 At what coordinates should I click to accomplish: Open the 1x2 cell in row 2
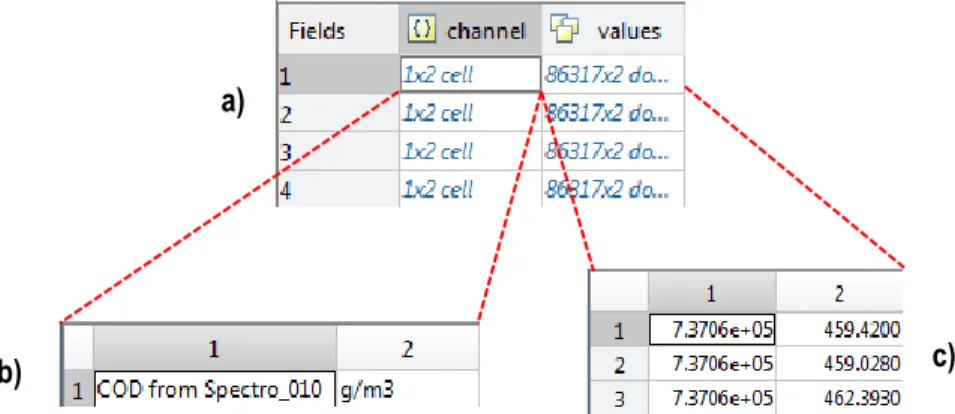[x=470, y=113]
